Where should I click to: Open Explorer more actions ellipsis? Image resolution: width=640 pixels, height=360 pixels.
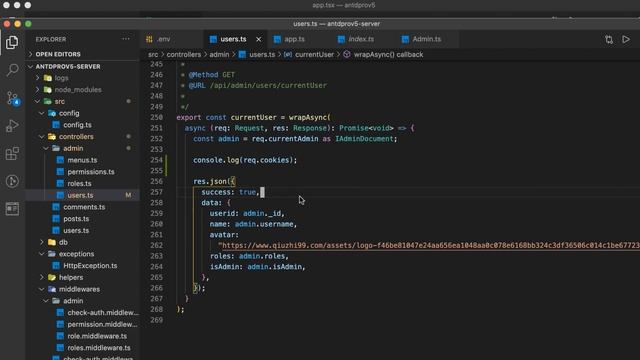pyautogui.click(x=126, y=39)
